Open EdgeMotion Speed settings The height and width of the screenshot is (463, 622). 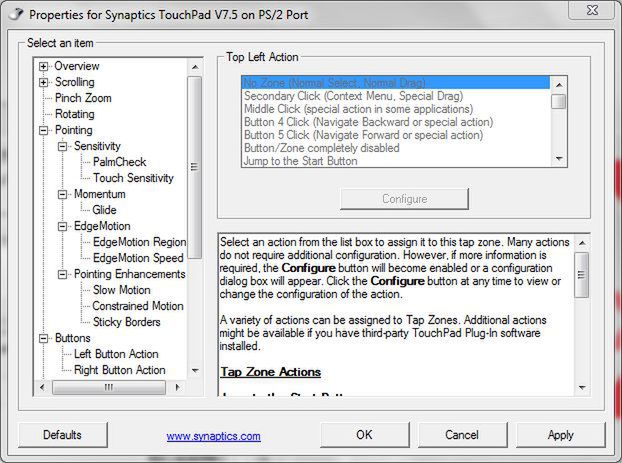(x=138, y=257)
